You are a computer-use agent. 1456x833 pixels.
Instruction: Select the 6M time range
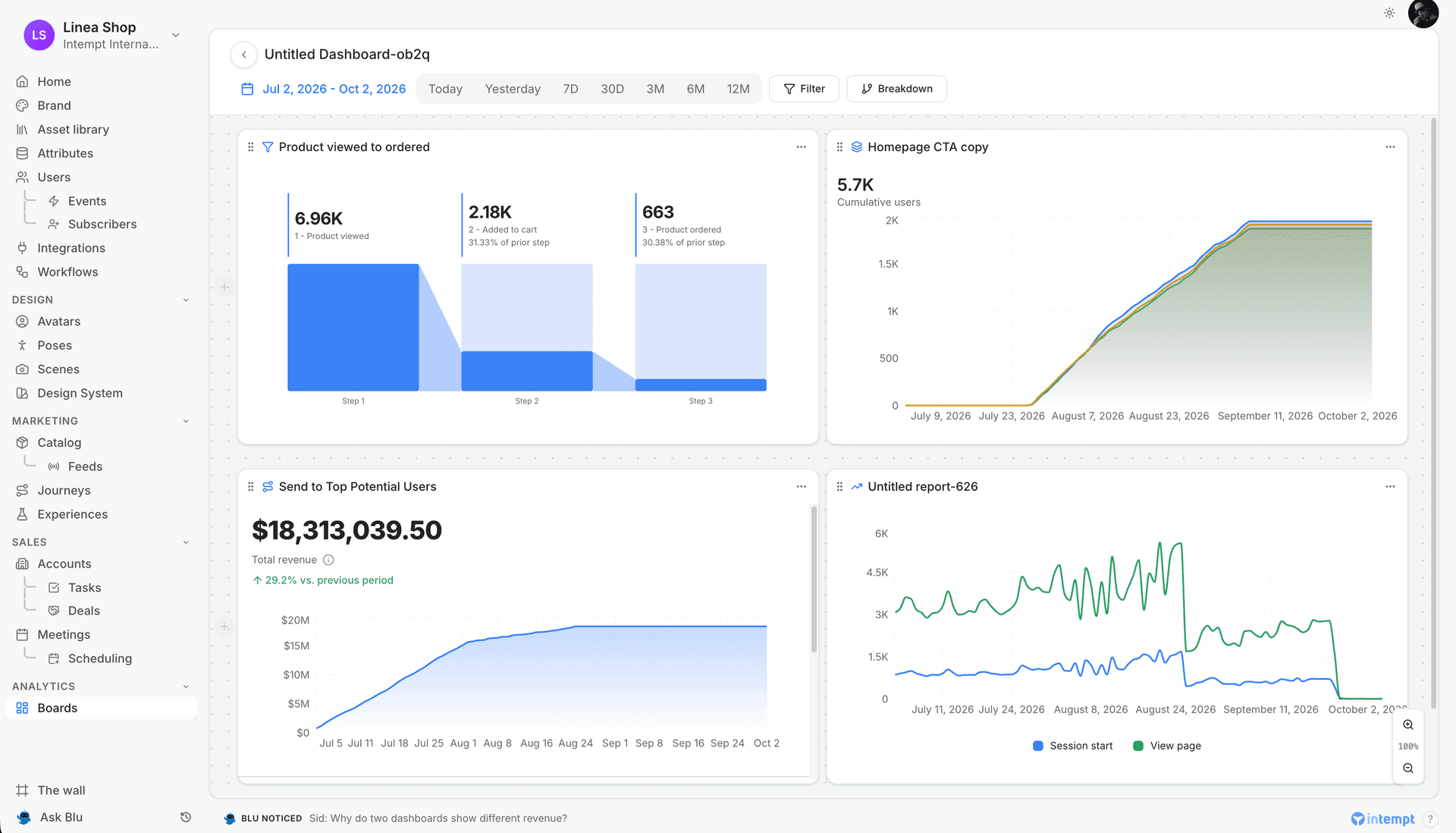coord(695,89)
